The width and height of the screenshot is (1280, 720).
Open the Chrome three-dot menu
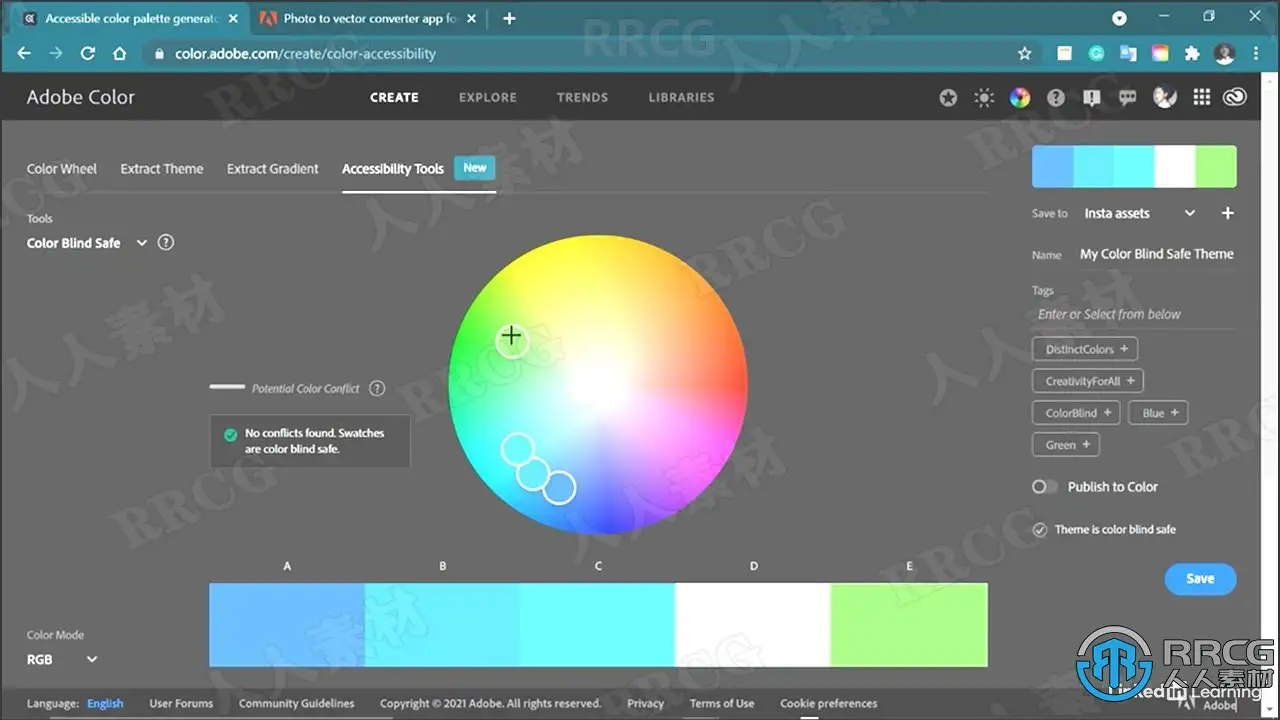(1257, 54)
